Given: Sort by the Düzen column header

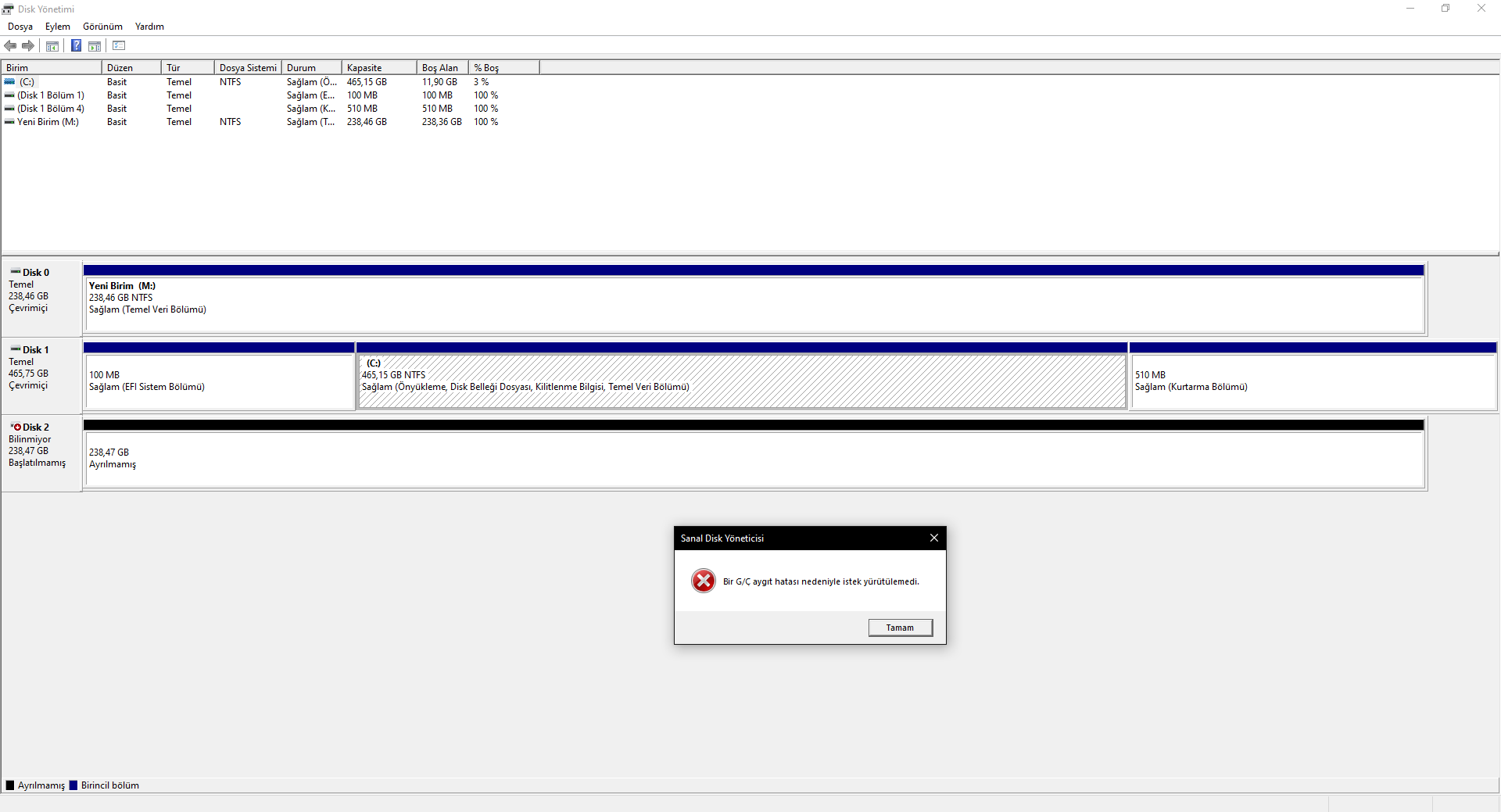Looking at the screenshot, I should (x=131, y=68).
